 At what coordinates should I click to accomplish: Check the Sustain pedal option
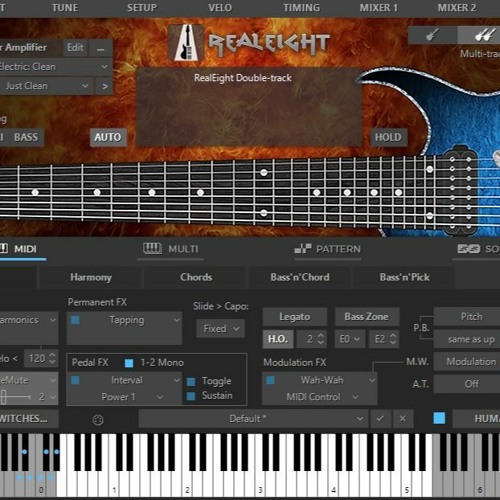191,396
